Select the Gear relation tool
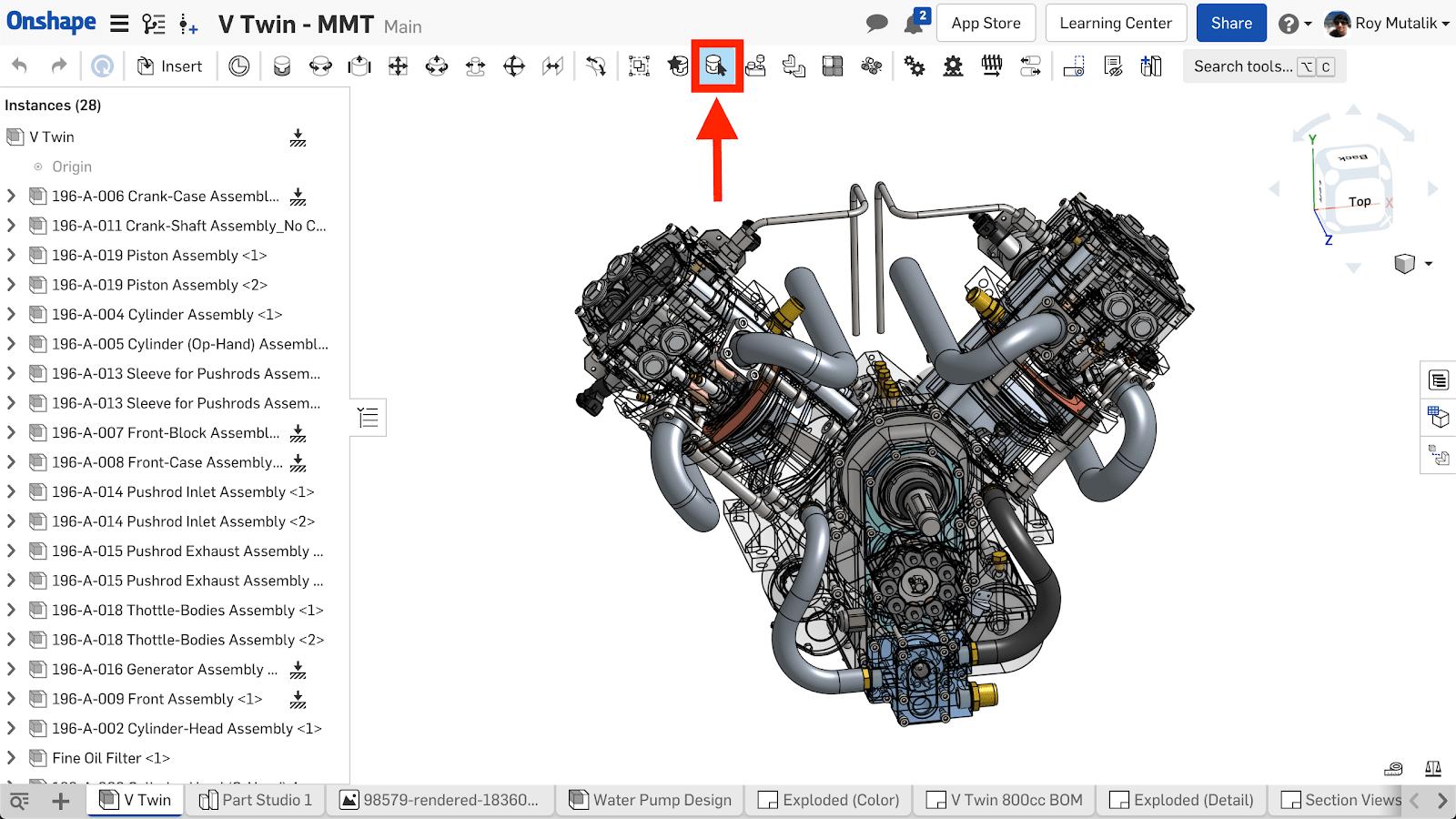The height and width of the screenshot is (819, 1456). pyautogui.click(x=915, y=66)
